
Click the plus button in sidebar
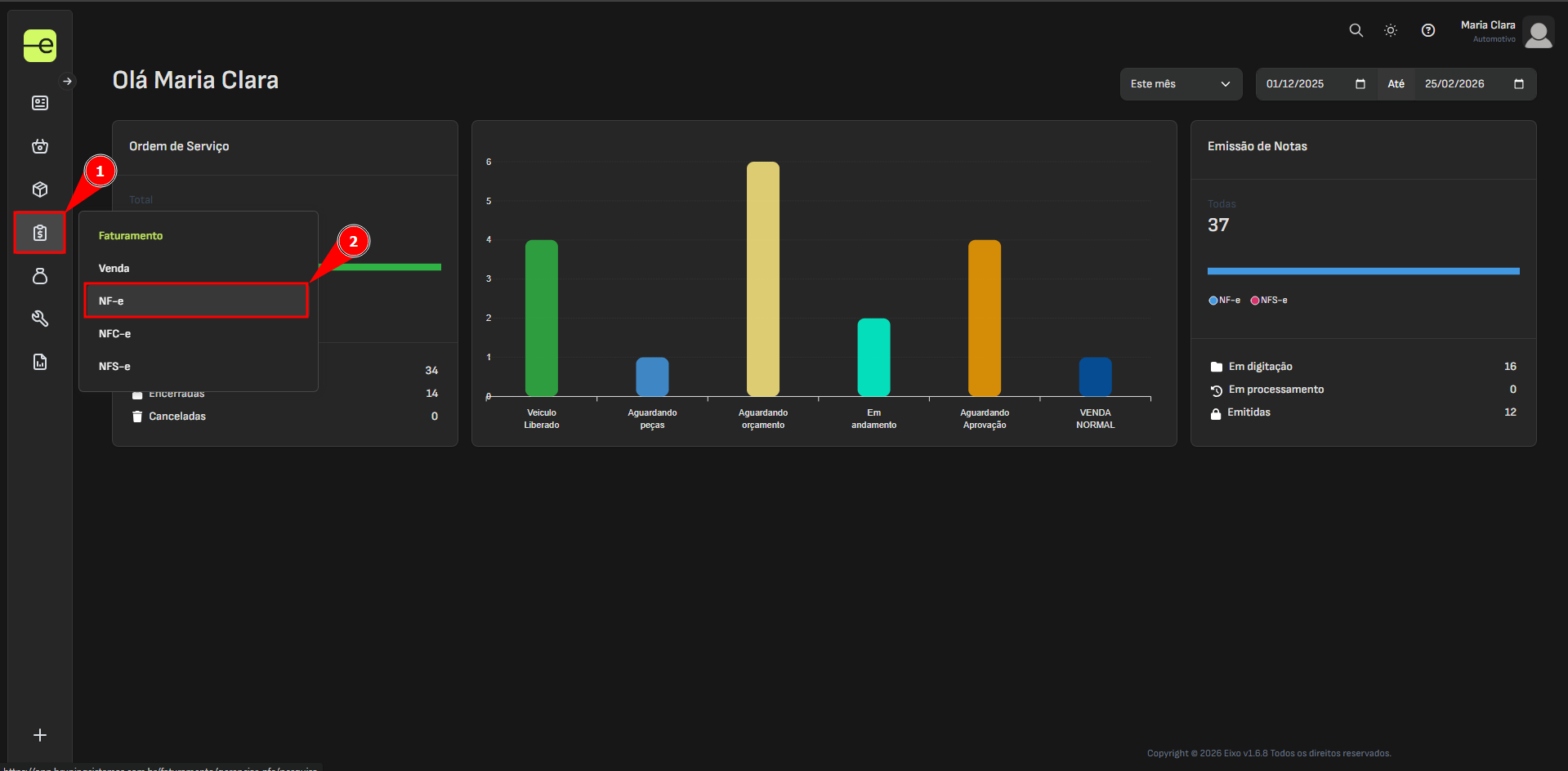(39, 735)
